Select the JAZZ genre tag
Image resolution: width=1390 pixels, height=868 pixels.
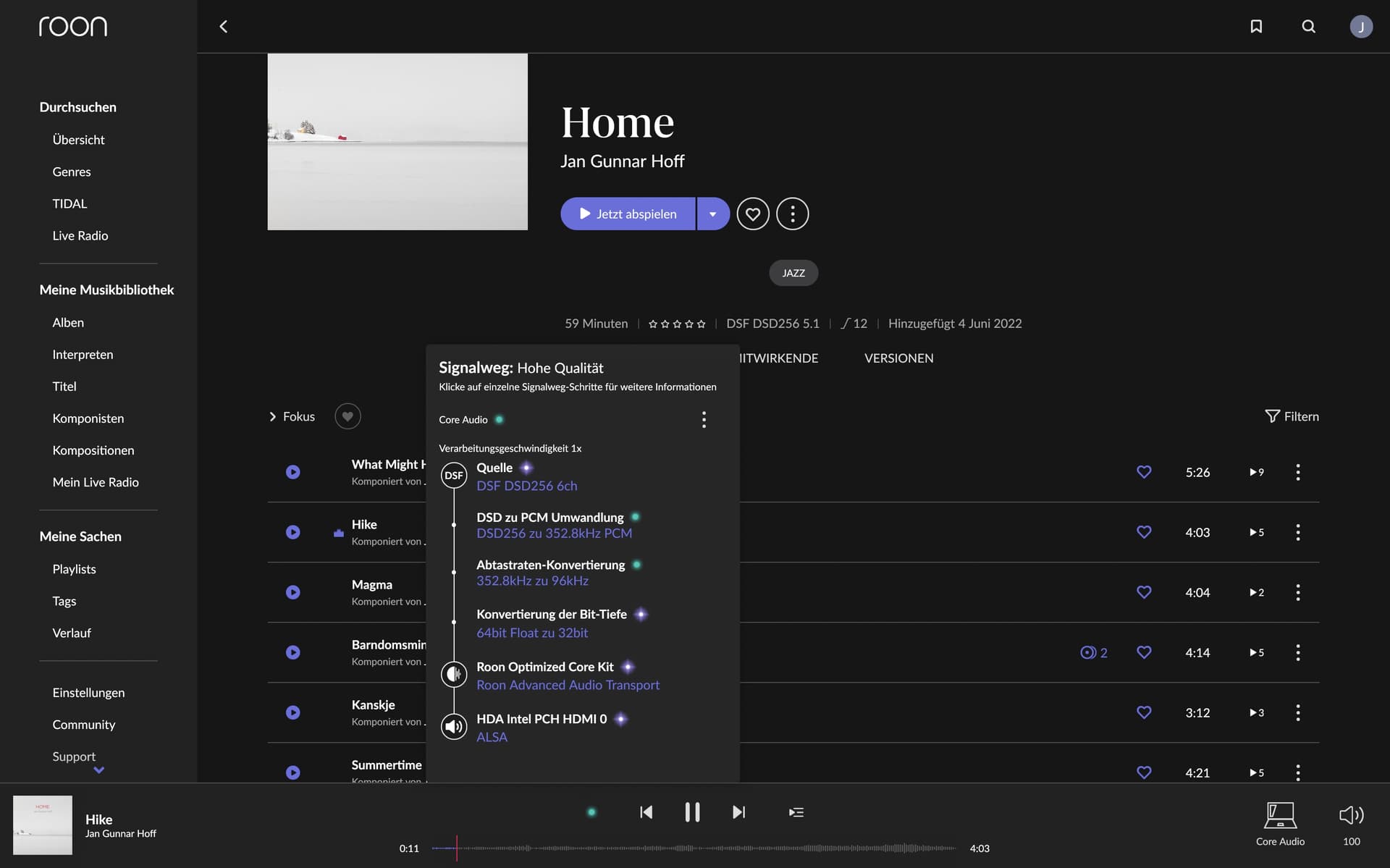pos(793,273)
